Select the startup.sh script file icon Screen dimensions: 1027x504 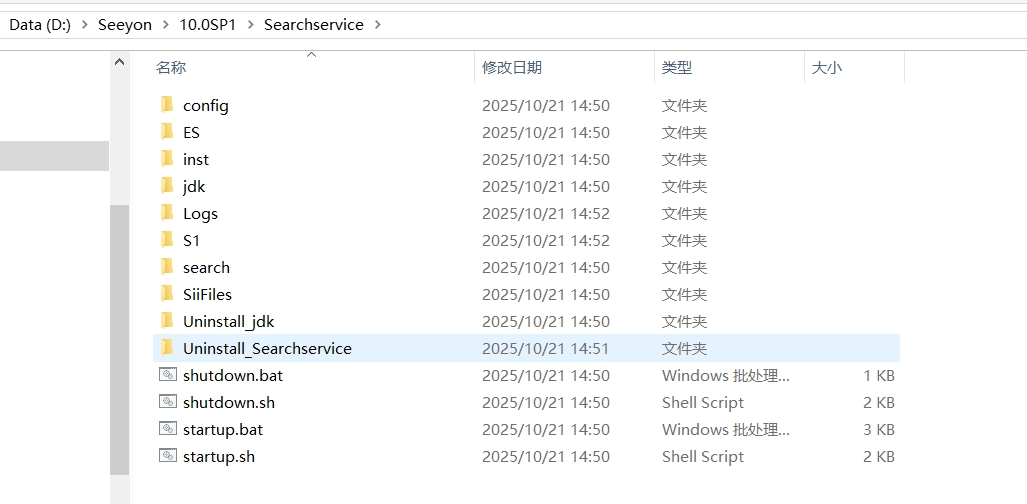pyautogui.click(x=167, y=456)
